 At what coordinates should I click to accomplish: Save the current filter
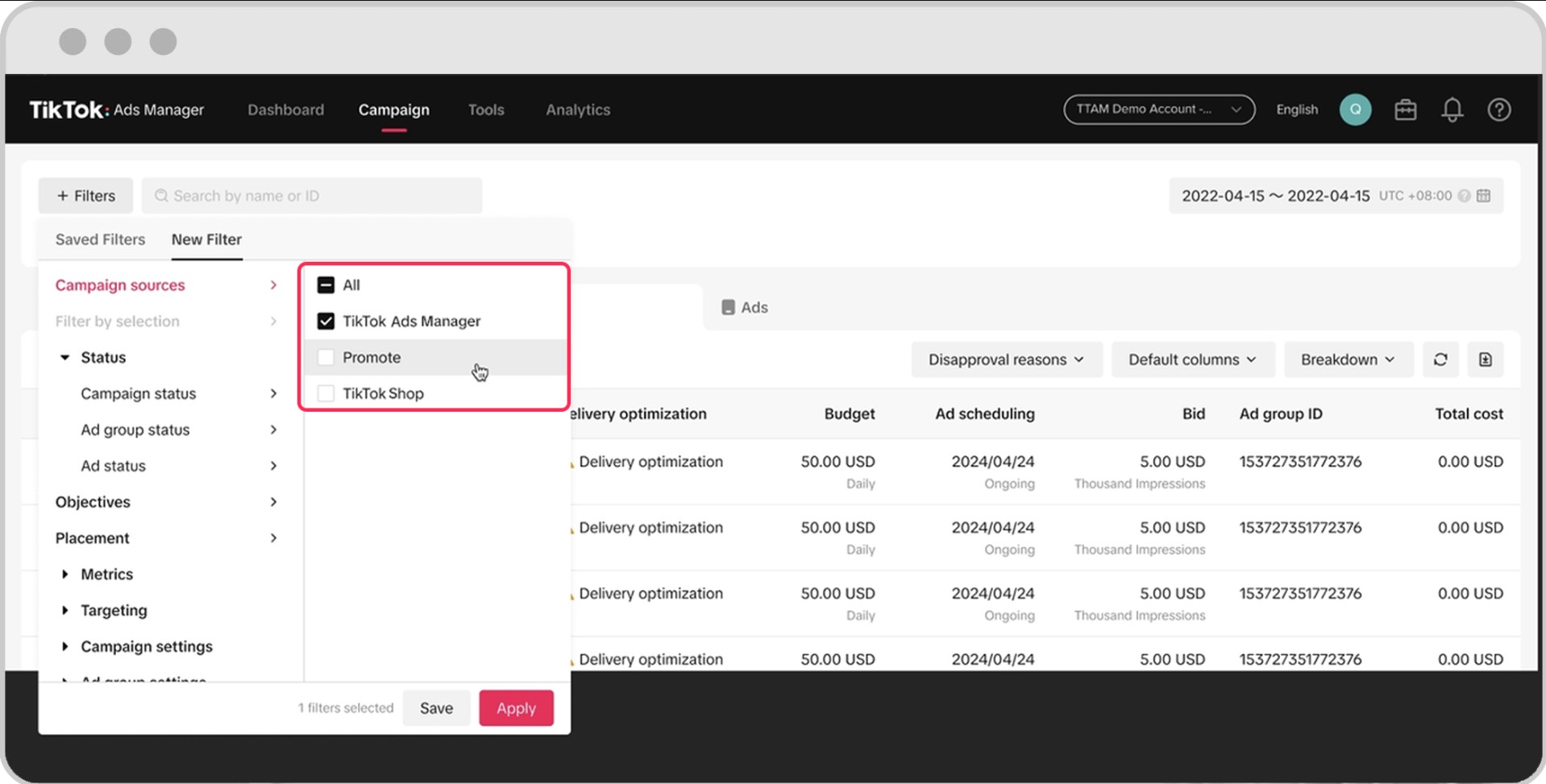coord(436,708)
